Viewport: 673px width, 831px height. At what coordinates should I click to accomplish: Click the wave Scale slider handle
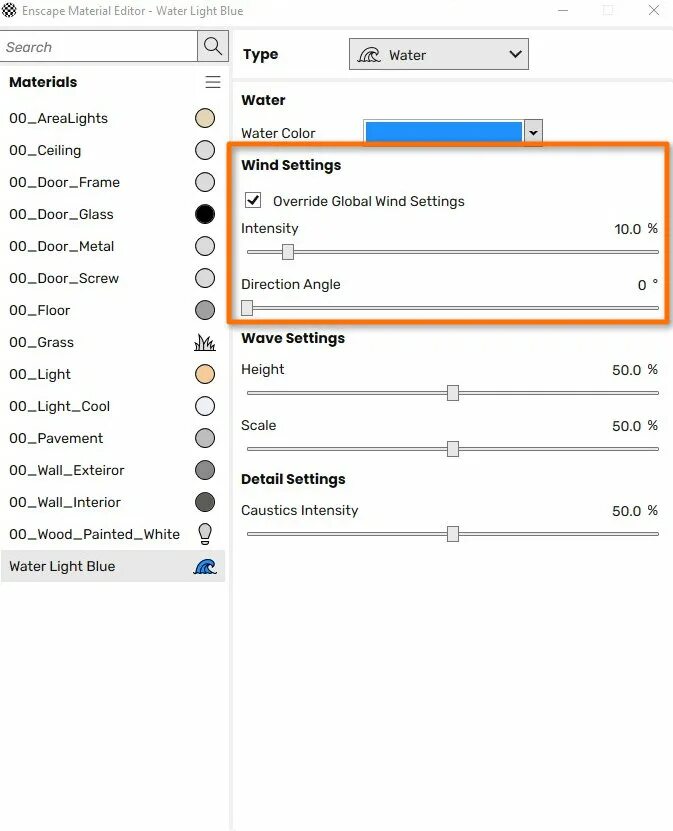coord(453,449)
